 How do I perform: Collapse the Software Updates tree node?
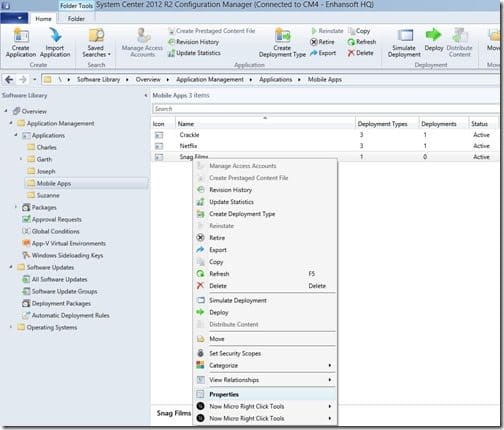tap(11, 267)
